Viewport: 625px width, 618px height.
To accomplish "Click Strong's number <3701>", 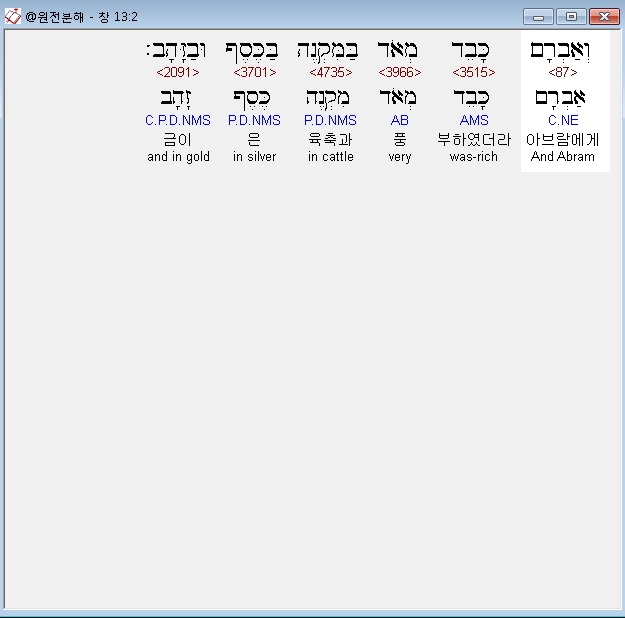I will [x=254, y=72].
